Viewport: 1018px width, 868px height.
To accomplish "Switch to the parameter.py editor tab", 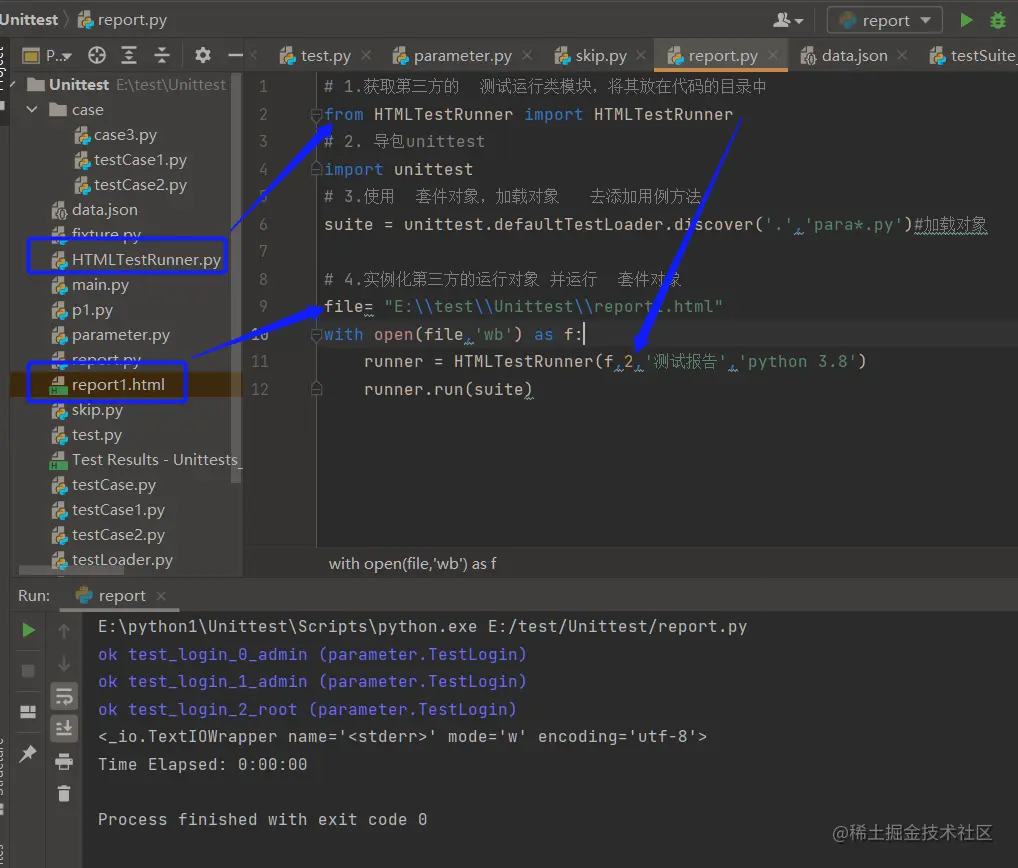I will [x=462, y=56].
